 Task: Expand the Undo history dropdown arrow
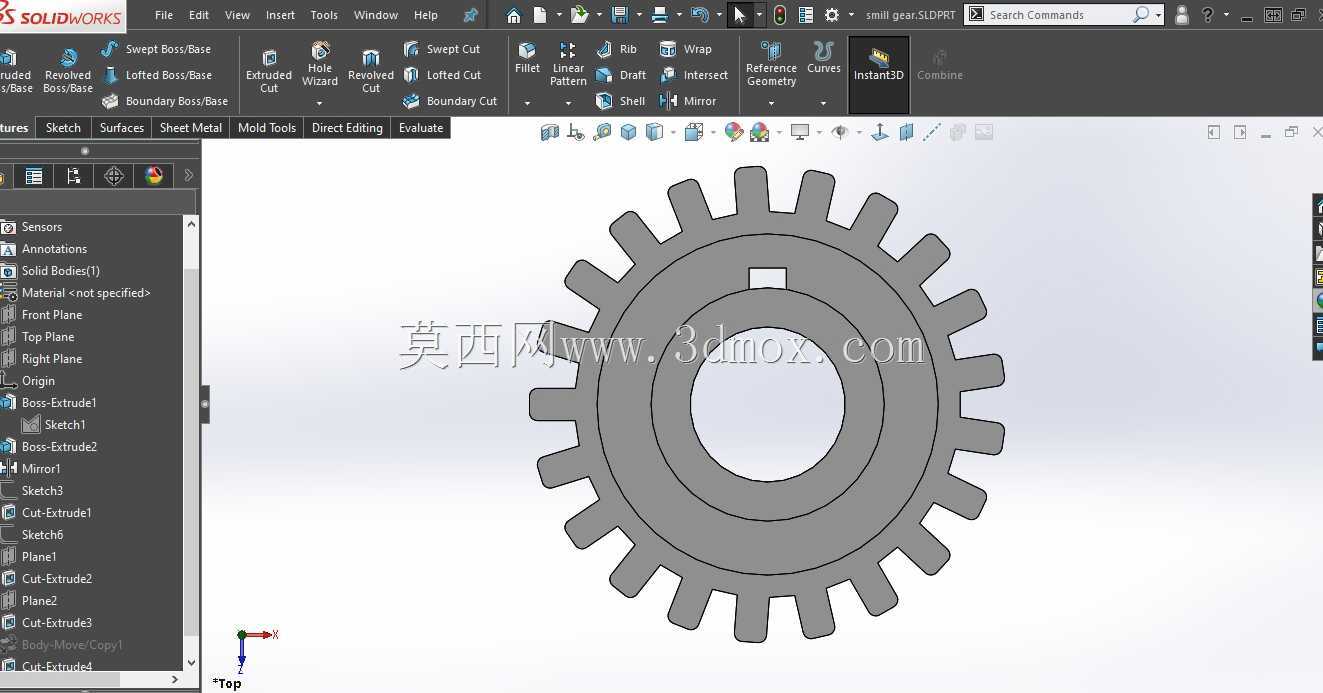[x=719, y=15]
